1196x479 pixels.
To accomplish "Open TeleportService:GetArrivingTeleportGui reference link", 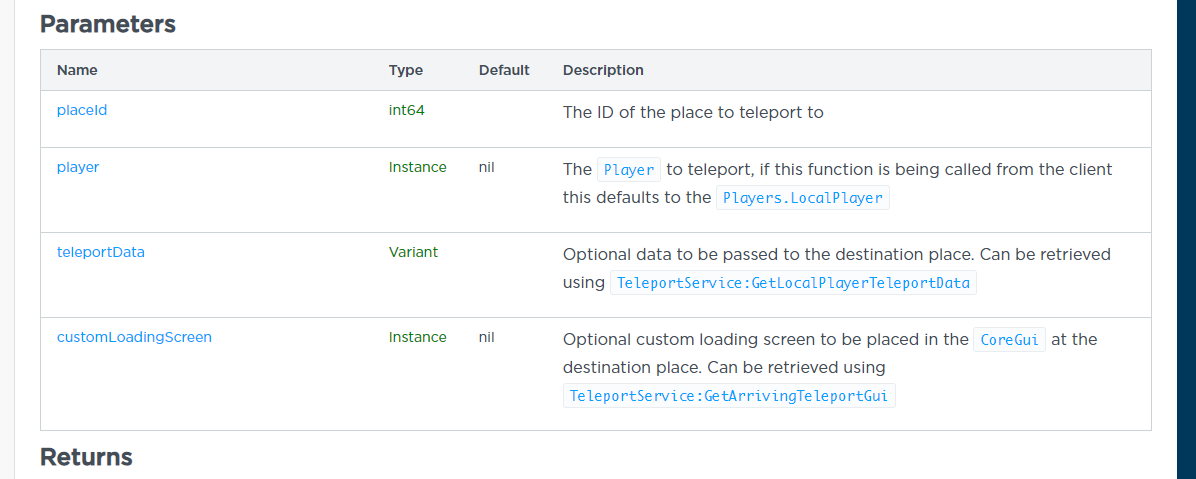I will pos(729,396).
